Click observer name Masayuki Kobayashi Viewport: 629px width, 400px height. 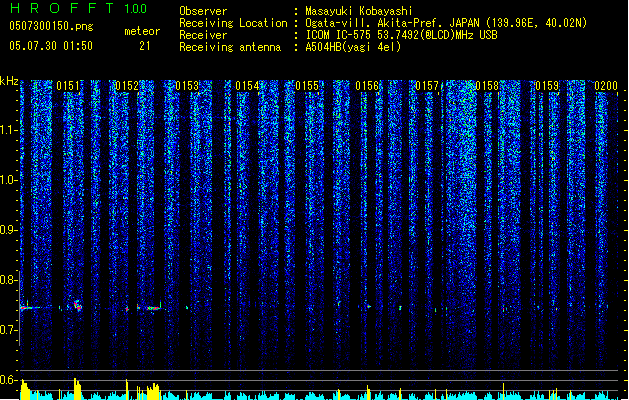tap(359, 11)
